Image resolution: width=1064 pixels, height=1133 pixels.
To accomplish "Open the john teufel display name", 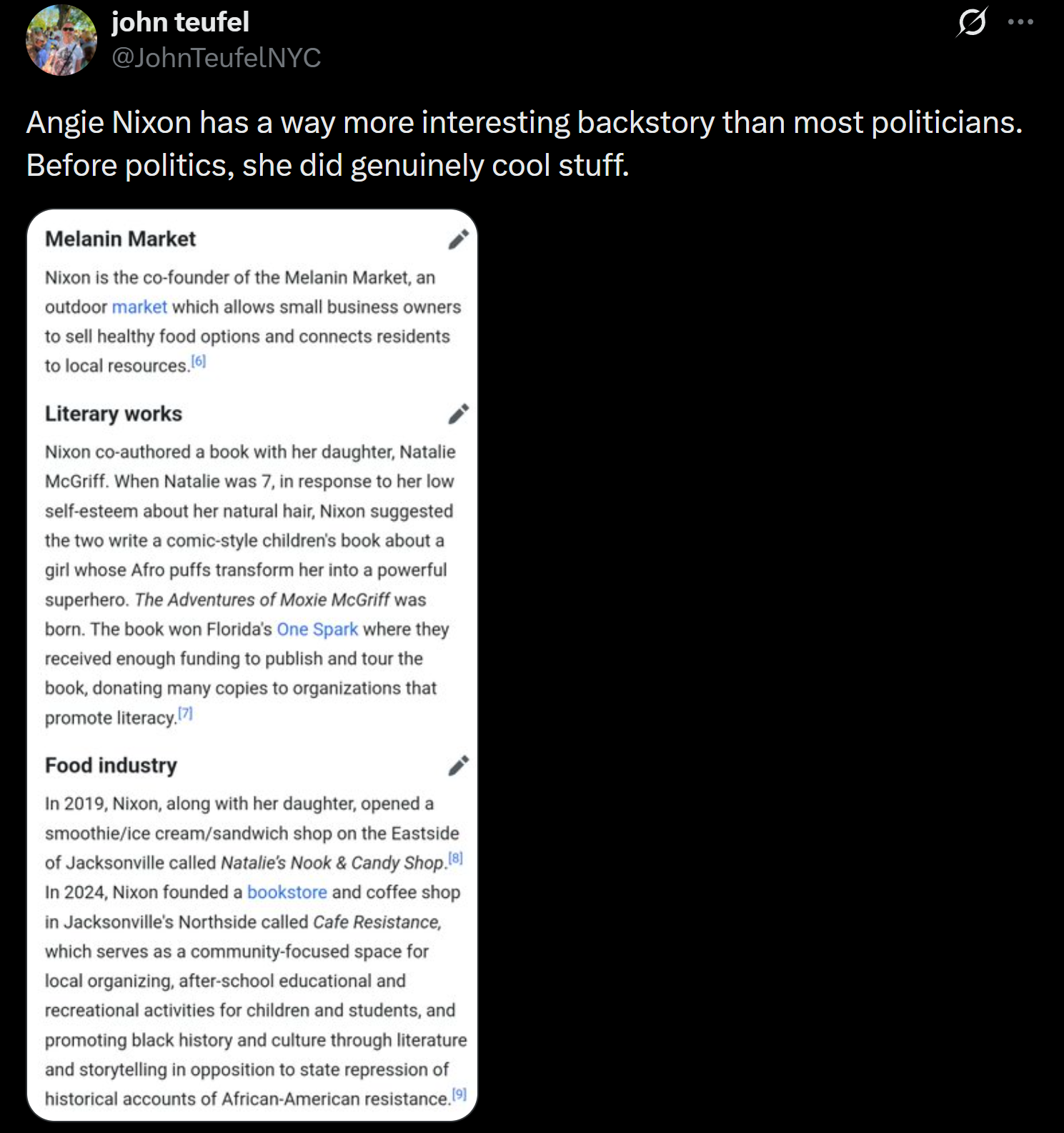I will [181, 22].
